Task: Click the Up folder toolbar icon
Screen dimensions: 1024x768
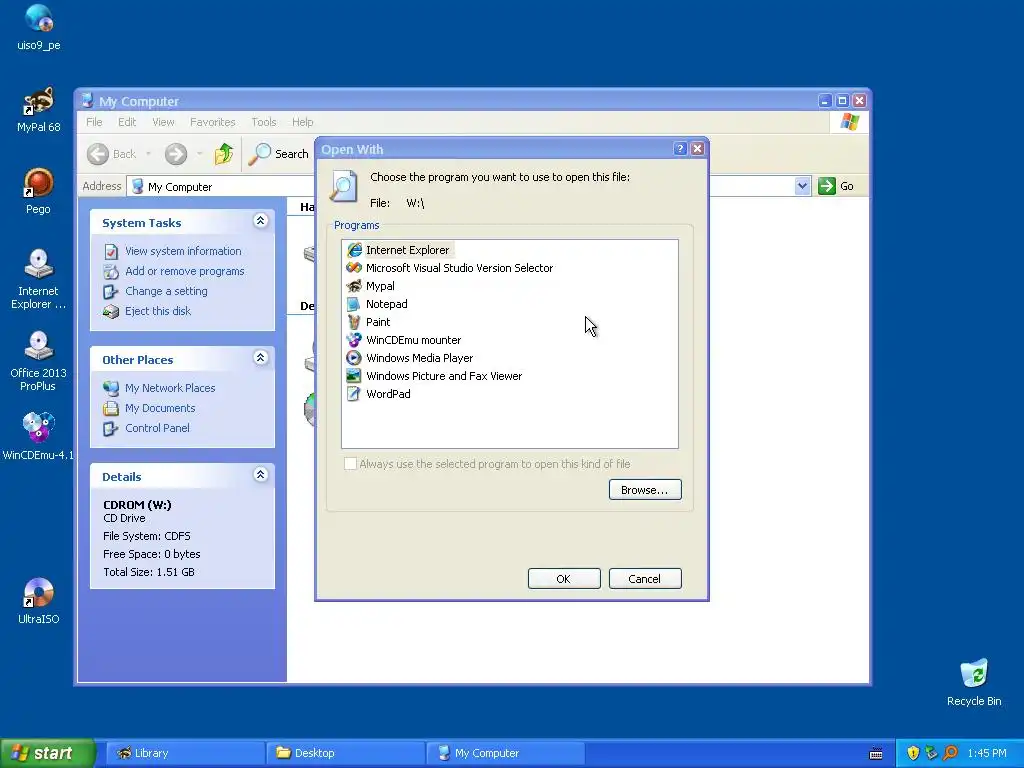Action: point(224,154)
